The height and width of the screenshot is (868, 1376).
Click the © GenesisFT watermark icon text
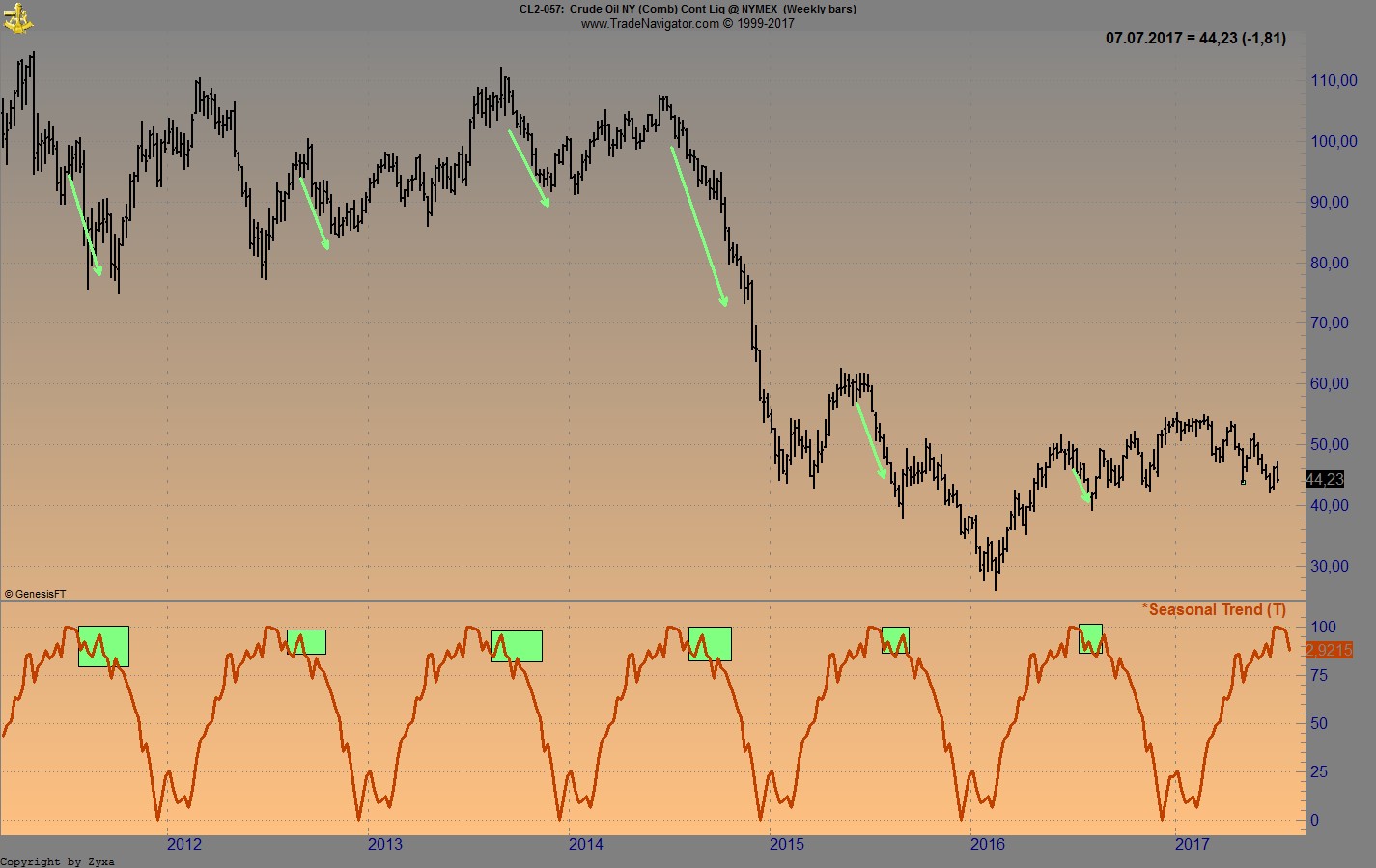pyautogui.click(x=35, y=594)
